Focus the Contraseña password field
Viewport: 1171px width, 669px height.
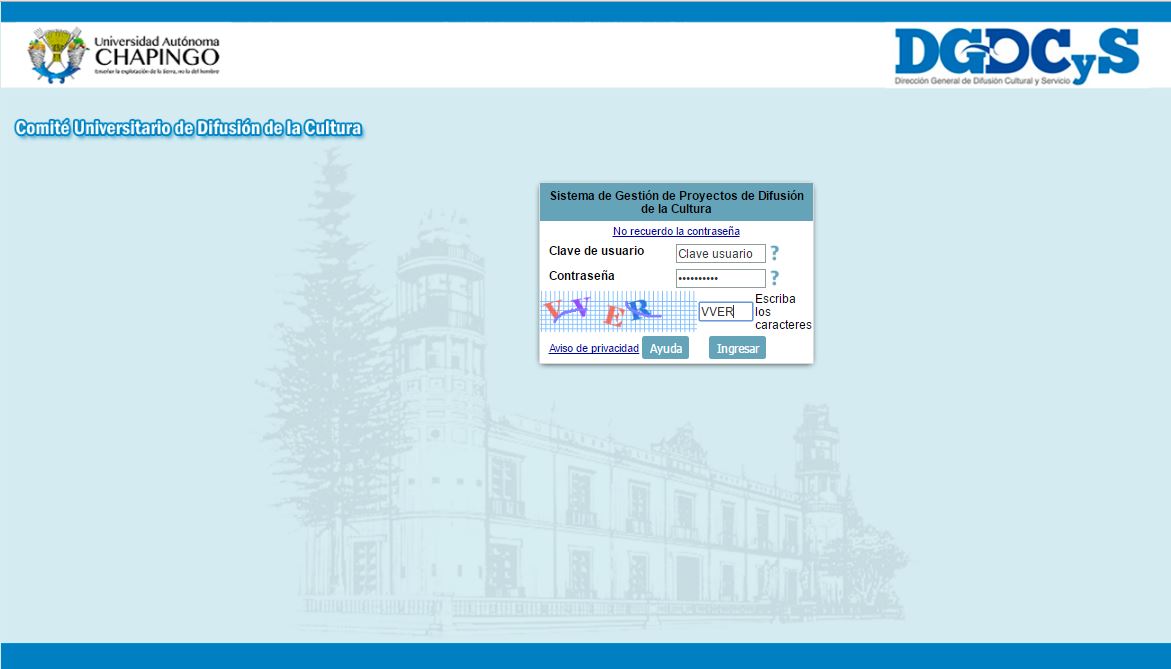pos(720,278)
